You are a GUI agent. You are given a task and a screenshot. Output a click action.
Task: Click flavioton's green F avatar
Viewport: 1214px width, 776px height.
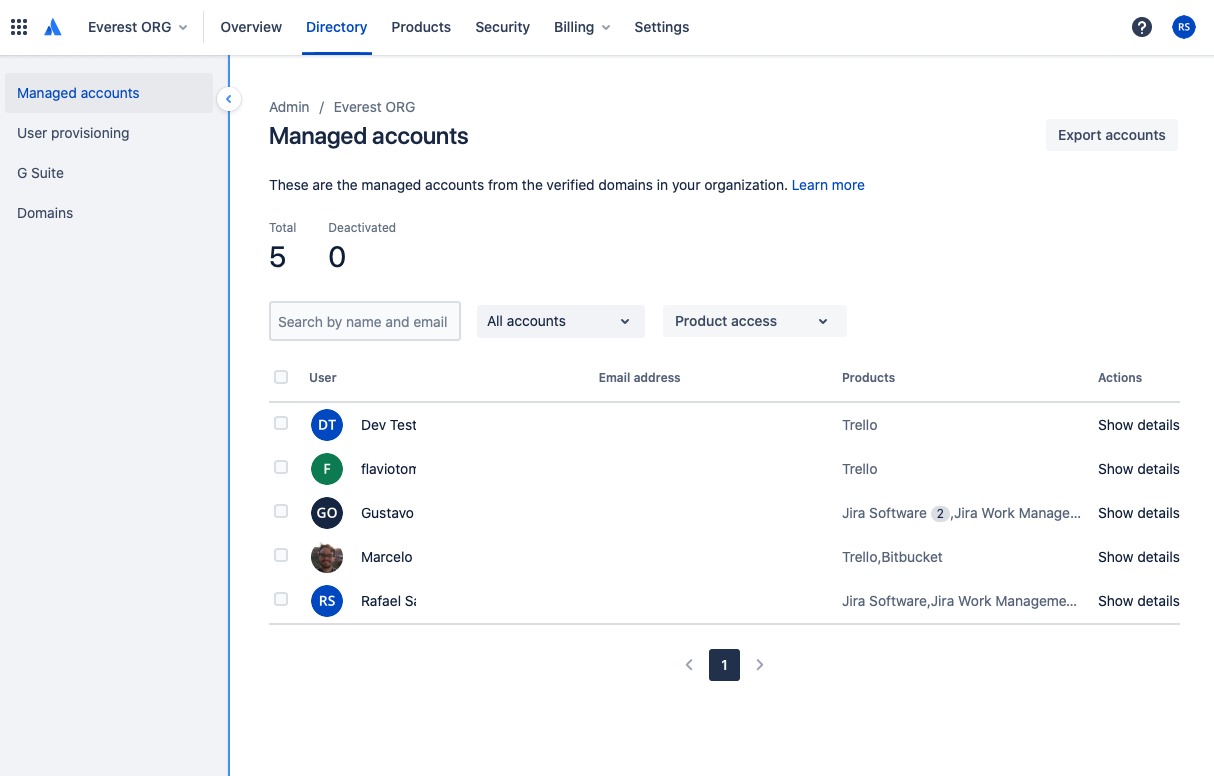tap(327, 469)
